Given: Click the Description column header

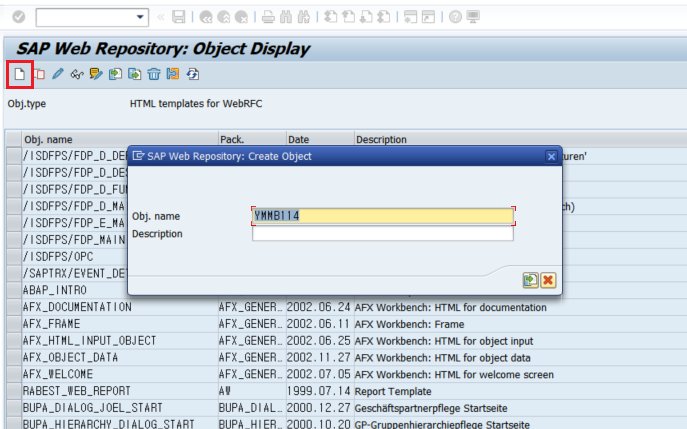Looking at the screenshot, I should click(521, 139).
